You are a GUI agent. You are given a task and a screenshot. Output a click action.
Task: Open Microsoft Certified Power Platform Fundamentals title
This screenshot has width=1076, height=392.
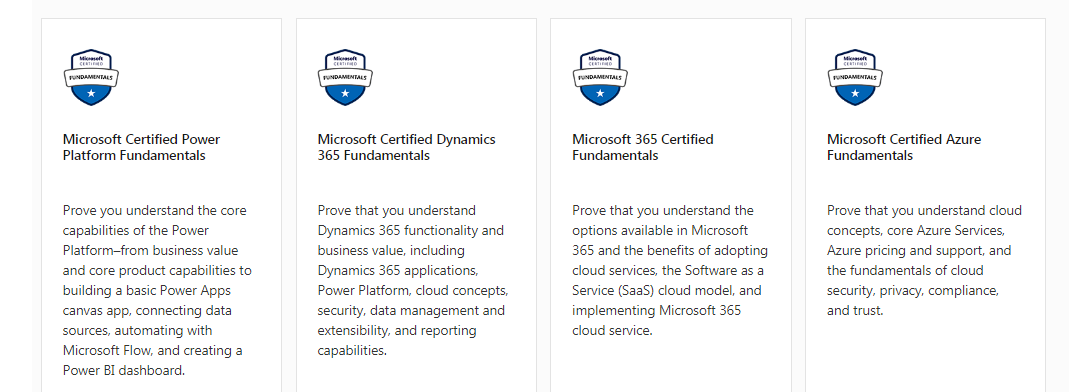[x=141, y=148]
